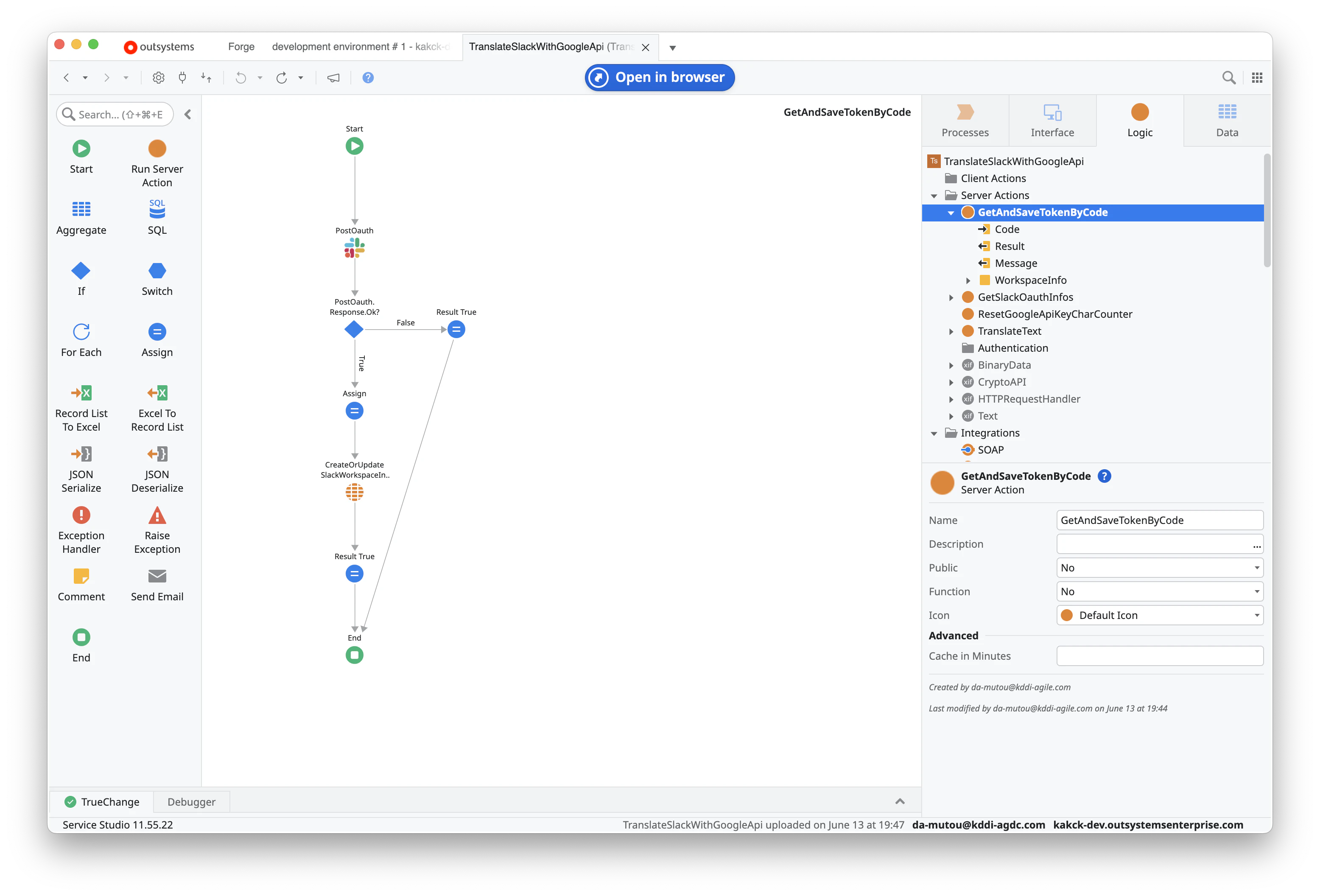The image size is (1320, 896).
Task: Pick the JSON Serialize tool
Action: point(81,469)
